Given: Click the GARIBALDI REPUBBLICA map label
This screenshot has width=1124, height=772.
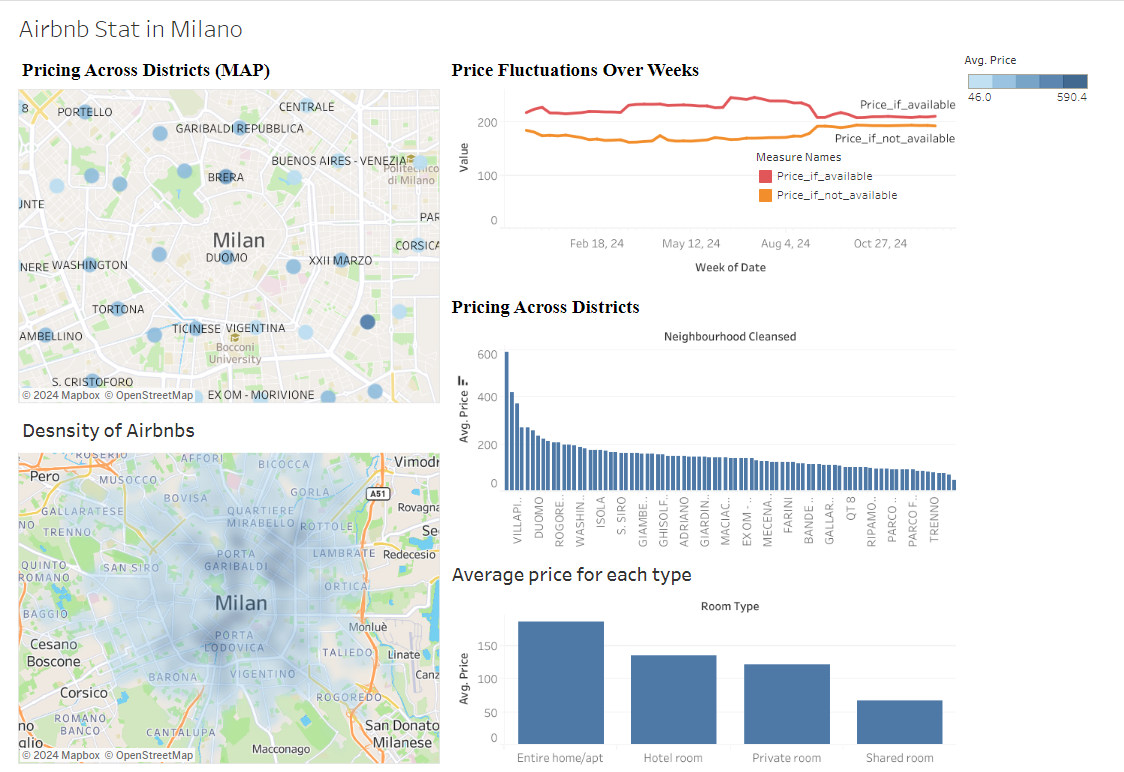Looking at the screenshot, I should pyautogui.click(x=239, y=128).
